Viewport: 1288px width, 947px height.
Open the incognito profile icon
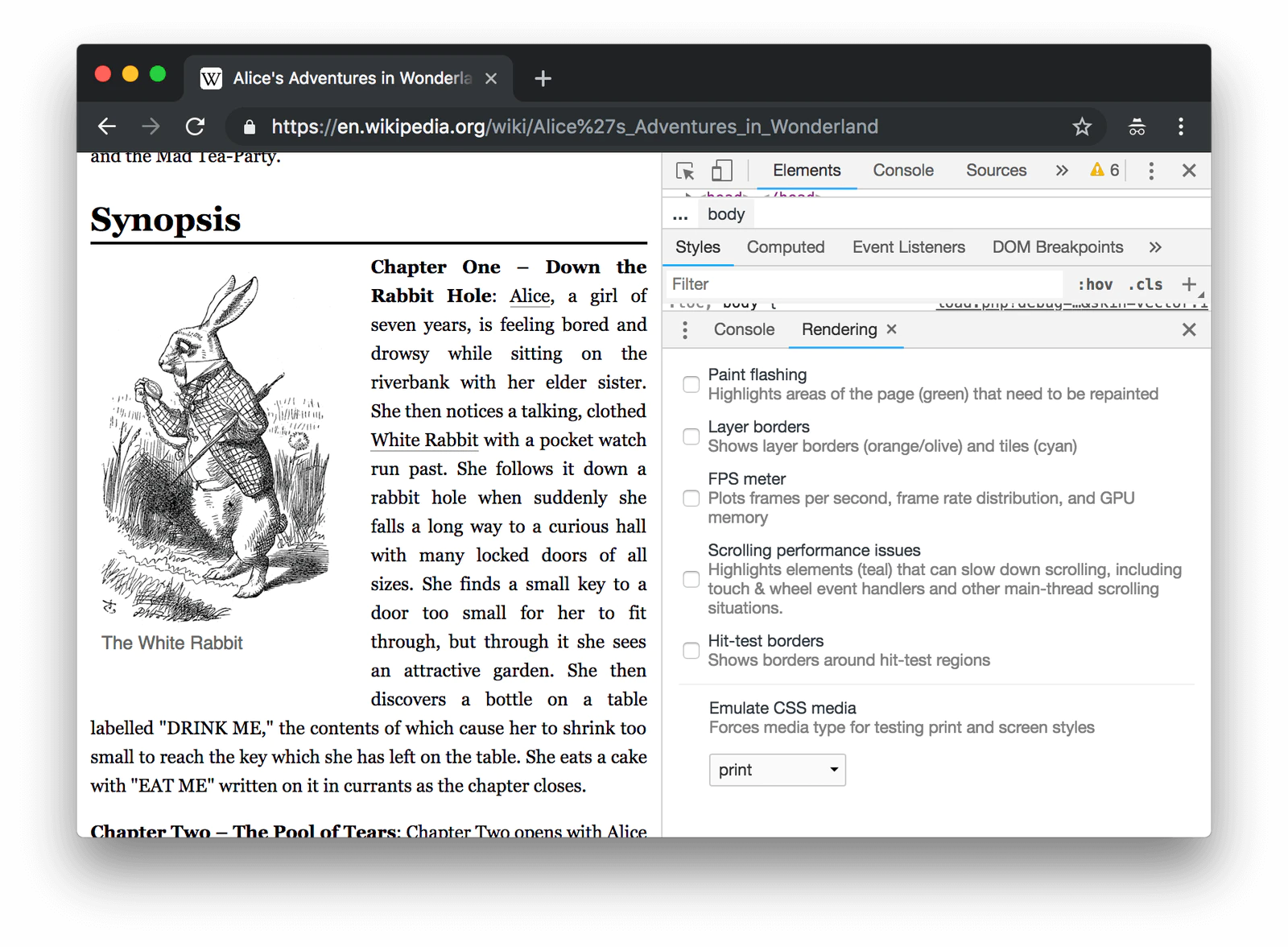1137,126
